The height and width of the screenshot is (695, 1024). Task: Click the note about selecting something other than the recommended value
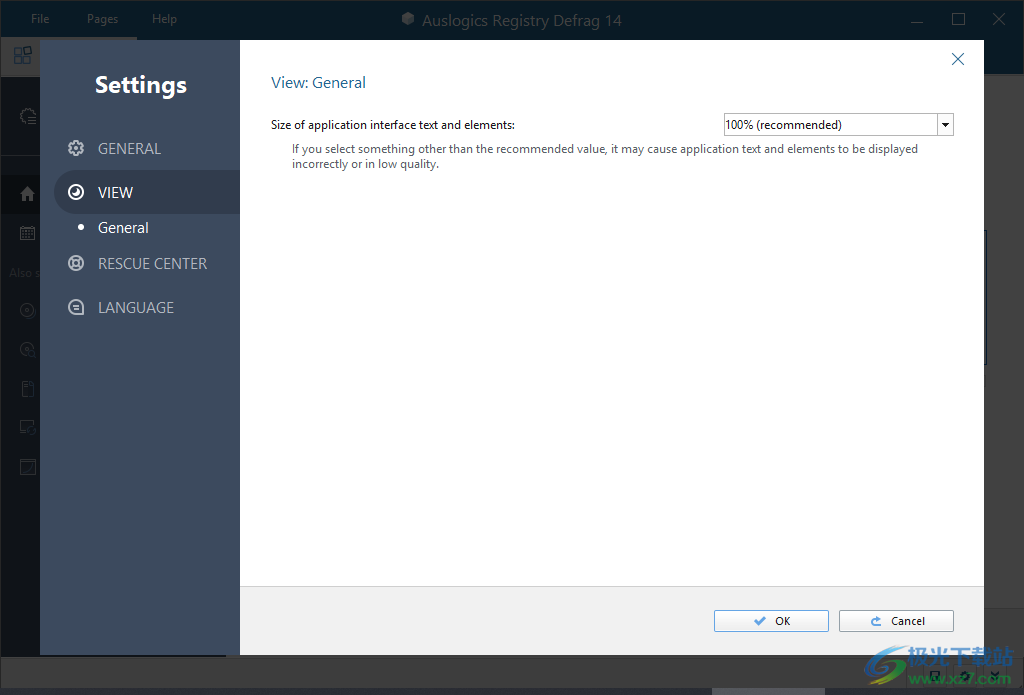[x=605, y=156]
